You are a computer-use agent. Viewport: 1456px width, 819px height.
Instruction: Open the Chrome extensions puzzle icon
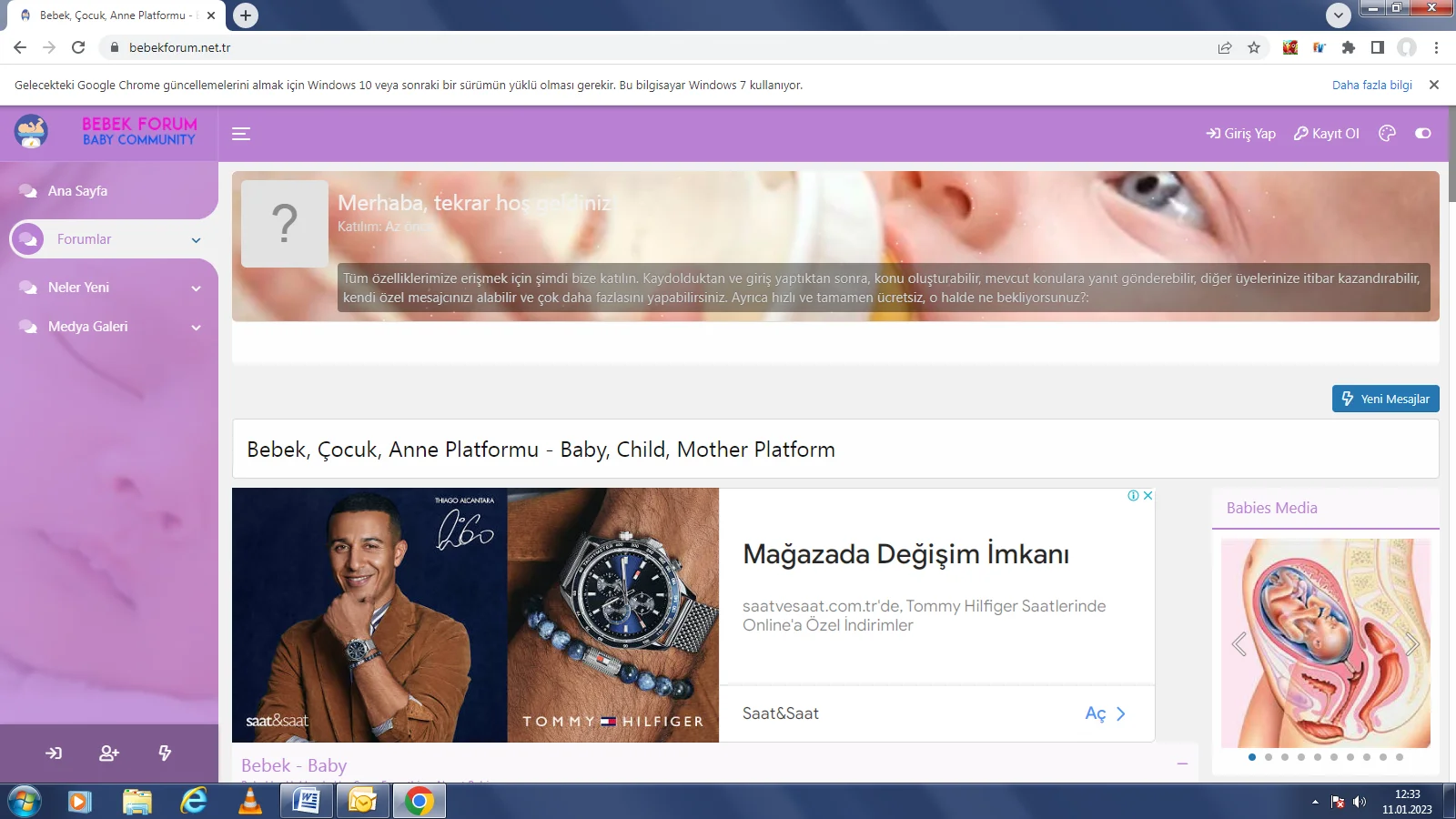[1349, 47]
